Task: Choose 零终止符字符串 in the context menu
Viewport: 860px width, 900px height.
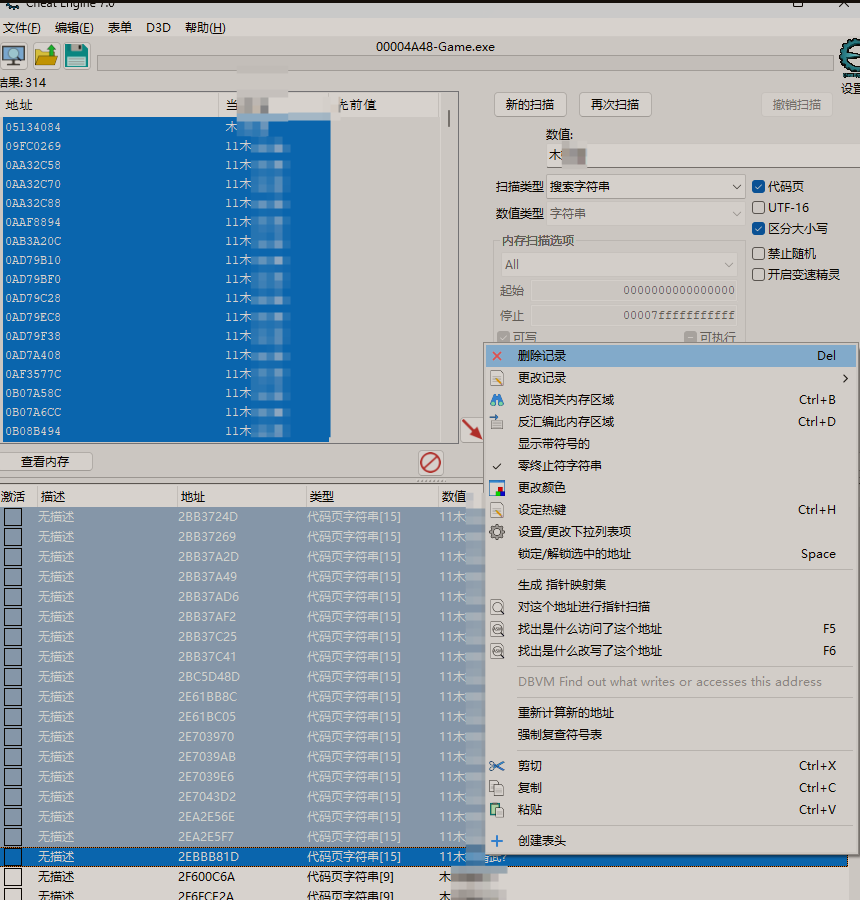Action: [671, 465]
